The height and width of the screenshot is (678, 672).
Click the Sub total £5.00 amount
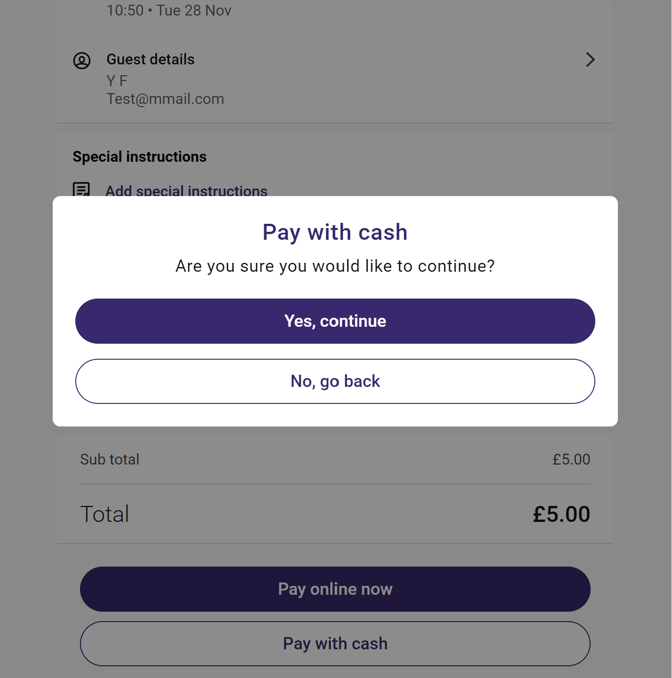tap(571, 459)
